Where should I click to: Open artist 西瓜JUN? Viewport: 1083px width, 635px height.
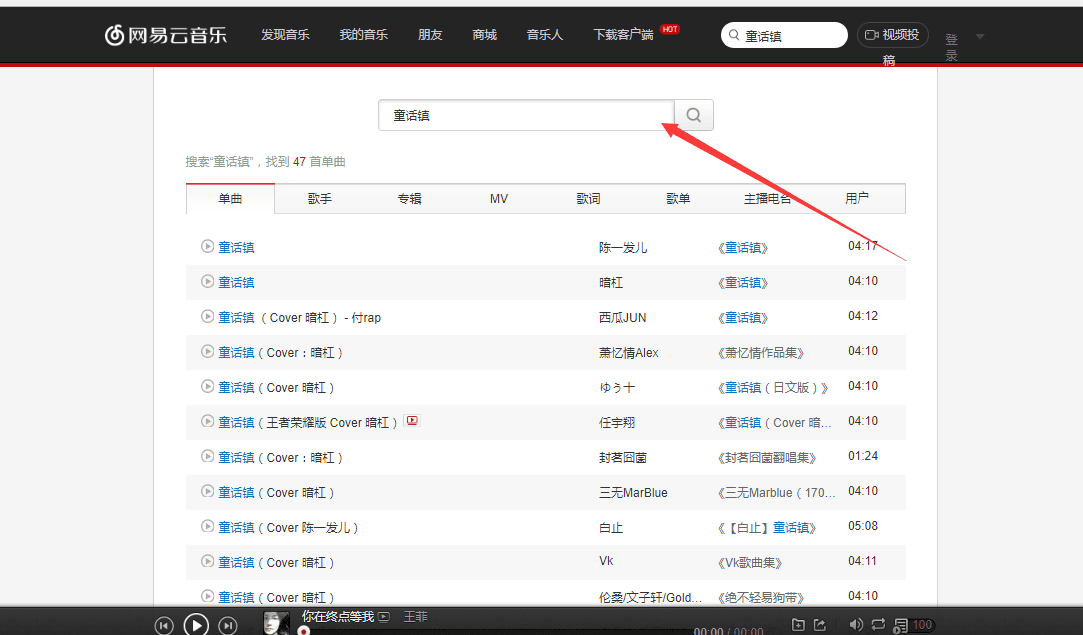click(622, 318)
